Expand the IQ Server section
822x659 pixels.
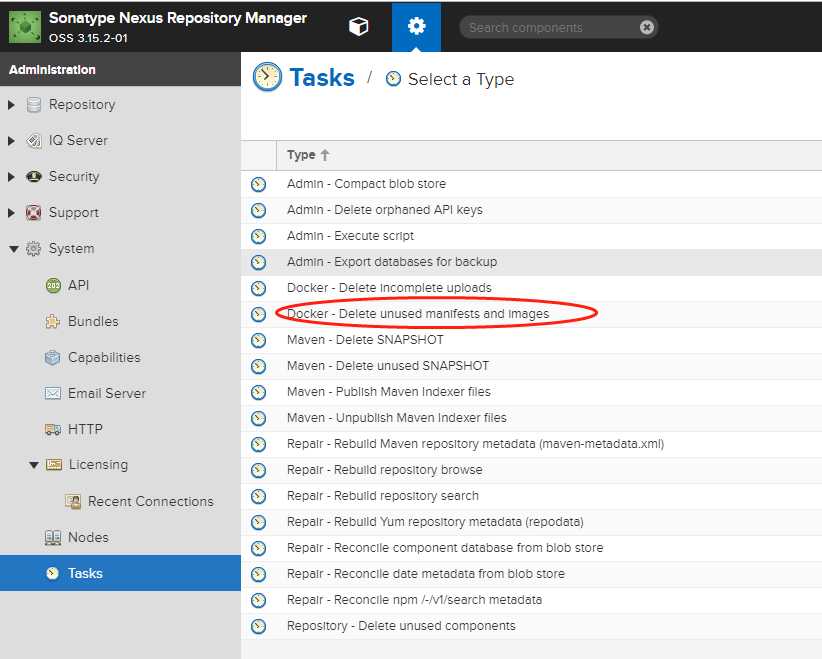tap(12, 141)
